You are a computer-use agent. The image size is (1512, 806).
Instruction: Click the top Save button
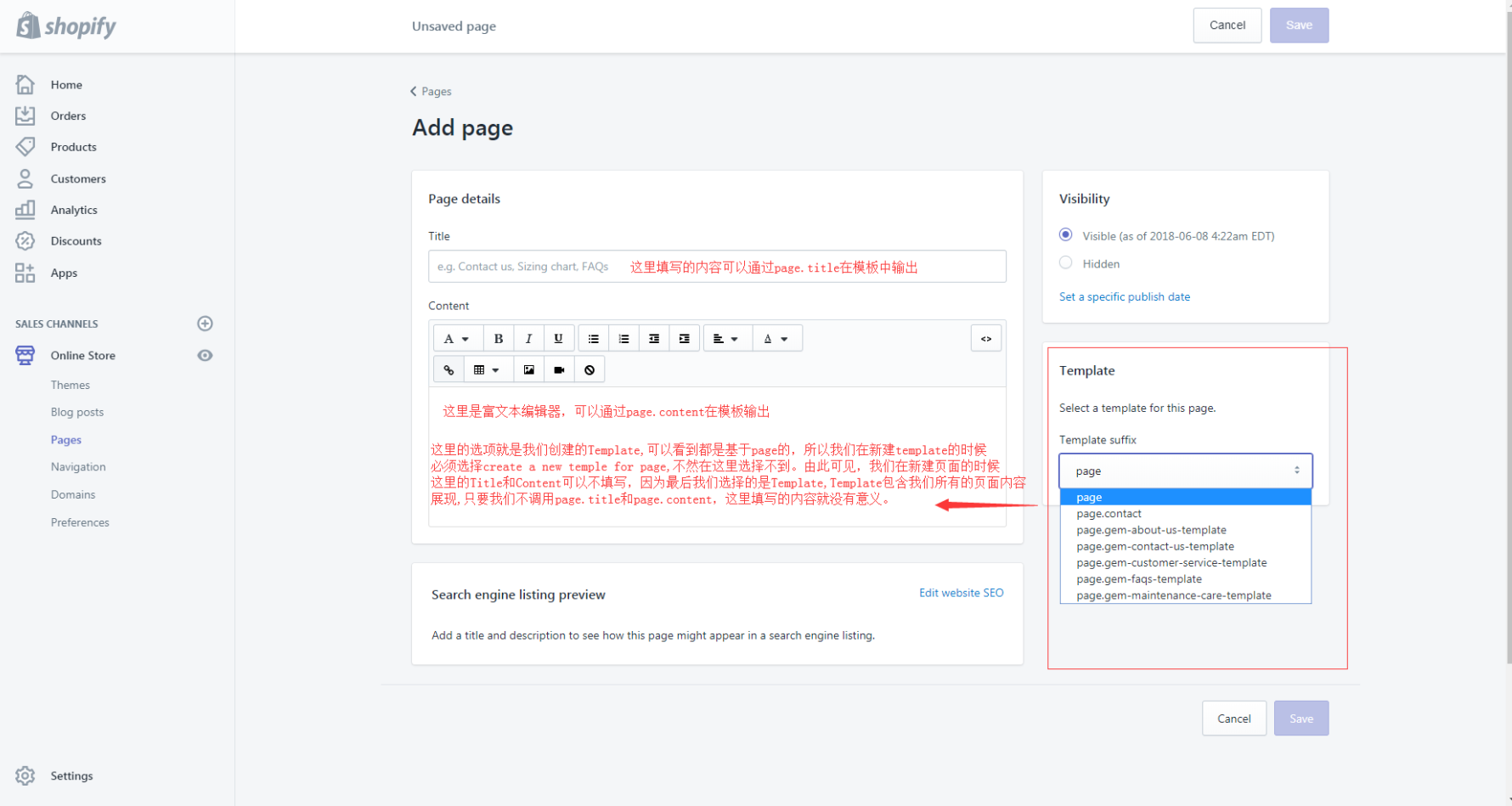tap(1299, 25)
